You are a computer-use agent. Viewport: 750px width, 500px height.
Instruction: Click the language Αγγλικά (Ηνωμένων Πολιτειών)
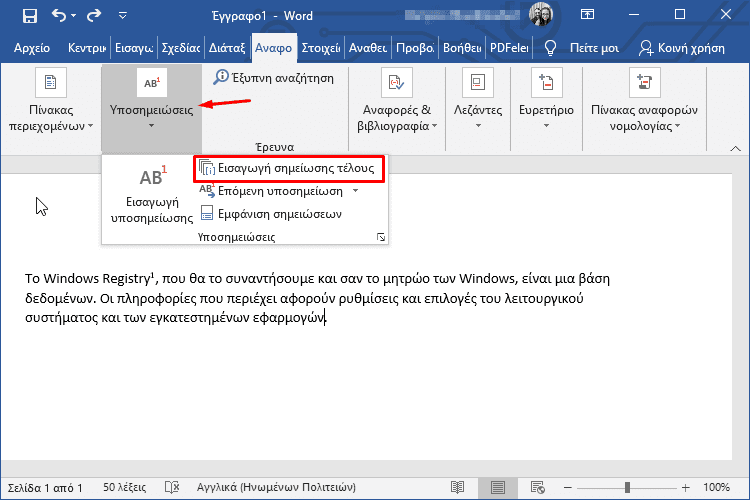pyautogui.click(x=276, y=488)
